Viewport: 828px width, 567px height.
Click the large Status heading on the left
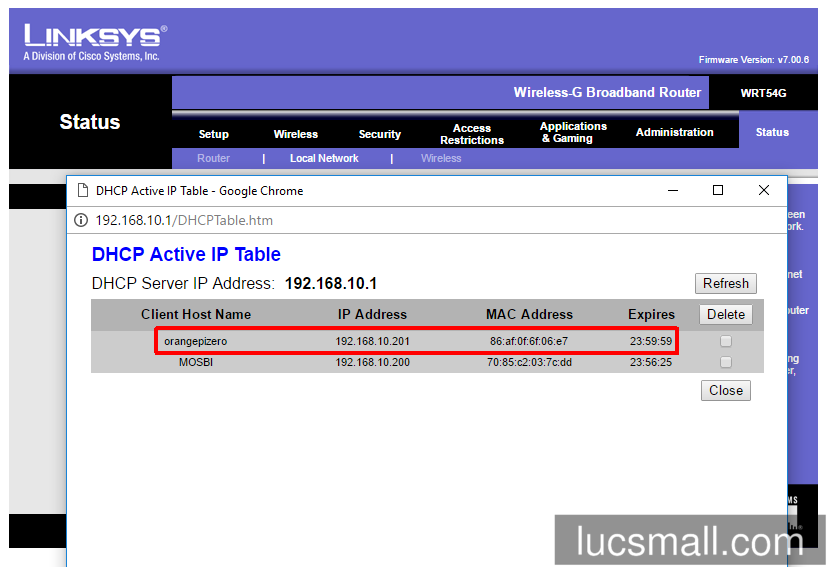pyautogui.click(x=90, y=122)
